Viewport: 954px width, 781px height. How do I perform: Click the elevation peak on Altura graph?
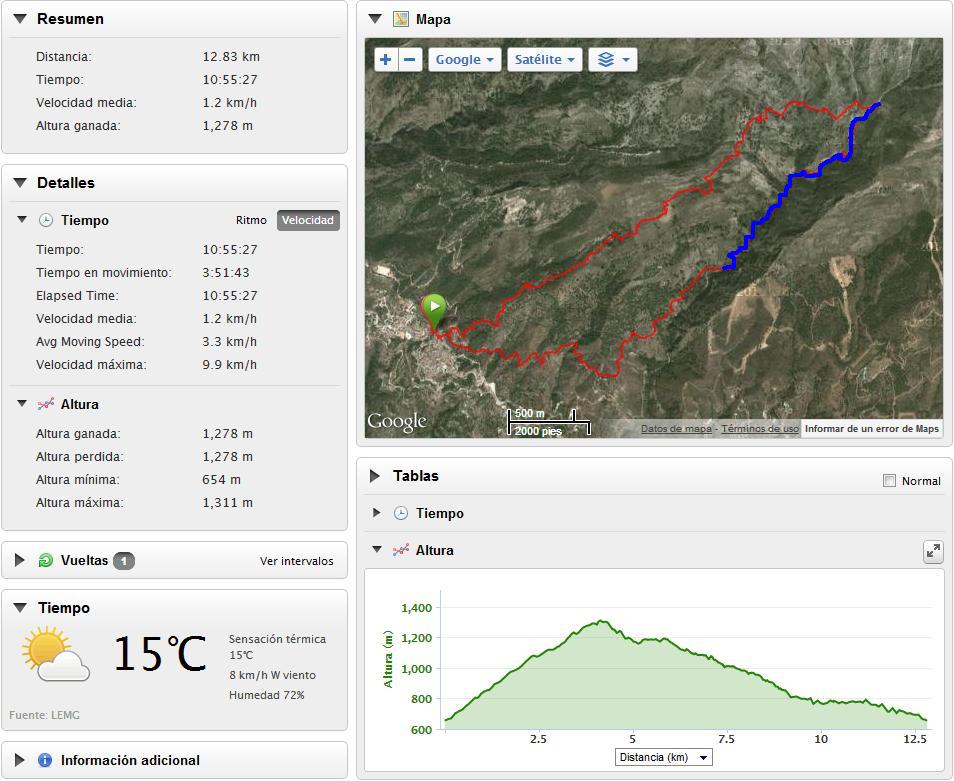point(602,622)
